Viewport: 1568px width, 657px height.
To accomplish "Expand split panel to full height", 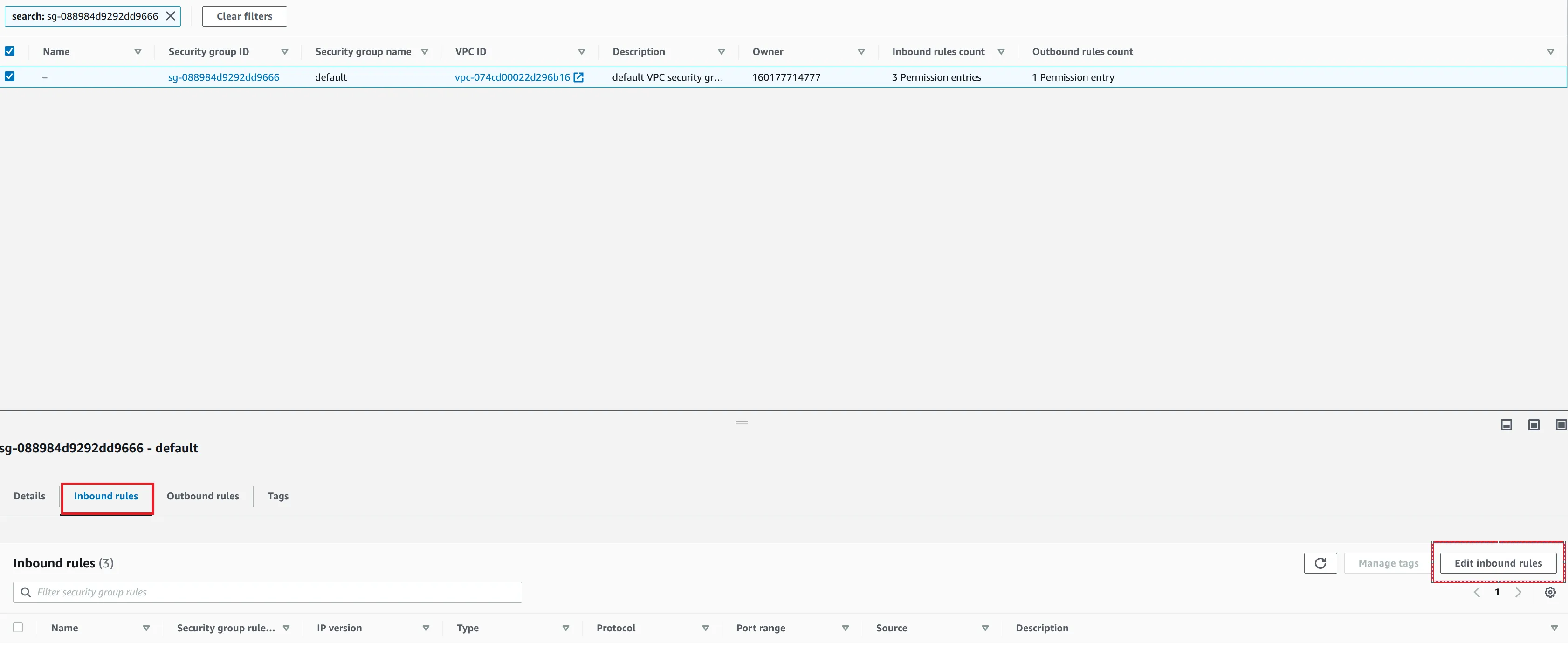I will (1561, 425).
